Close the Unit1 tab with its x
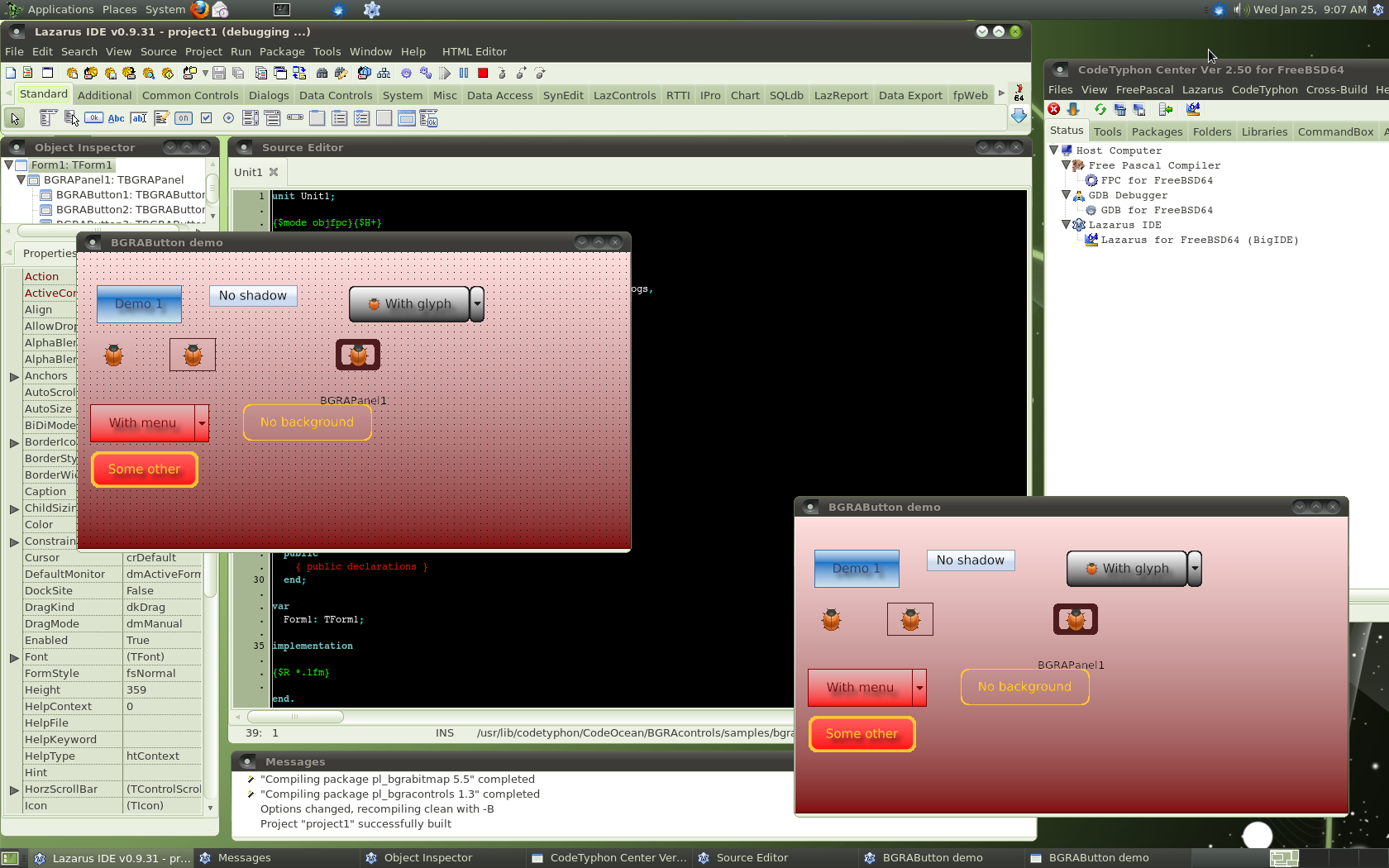1389x868 pixels. 274,172
